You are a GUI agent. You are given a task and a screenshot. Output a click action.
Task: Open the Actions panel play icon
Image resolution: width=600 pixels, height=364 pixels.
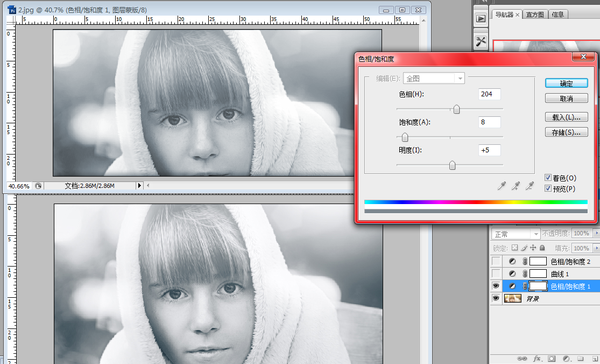coord(481,18)
